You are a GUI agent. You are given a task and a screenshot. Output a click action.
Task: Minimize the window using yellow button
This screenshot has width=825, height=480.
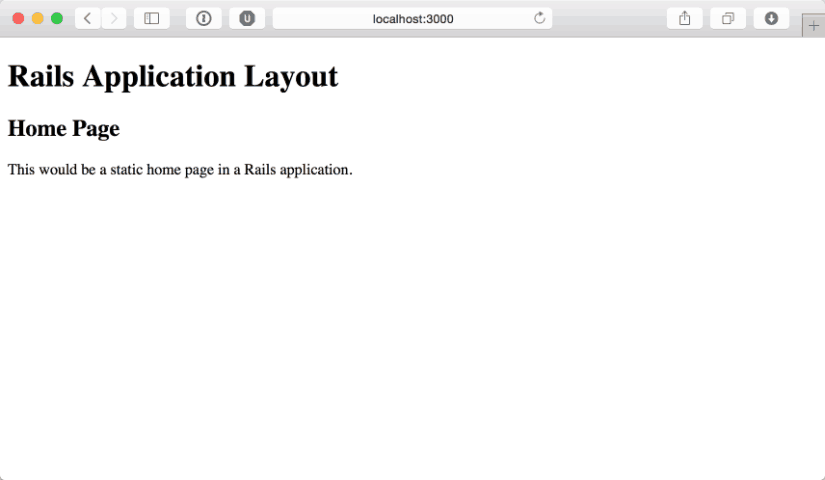click(x=38, y=18)
